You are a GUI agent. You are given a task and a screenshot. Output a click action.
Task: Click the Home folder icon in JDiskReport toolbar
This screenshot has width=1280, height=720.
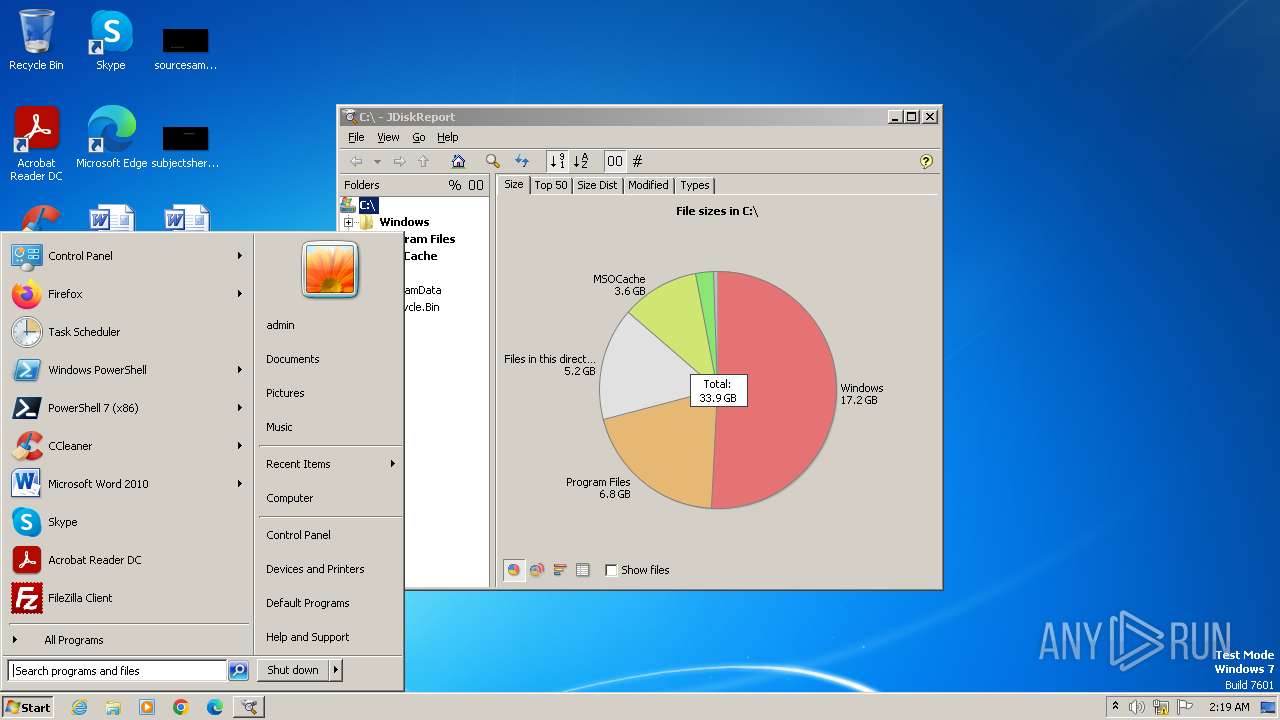[x=458, y=161]
